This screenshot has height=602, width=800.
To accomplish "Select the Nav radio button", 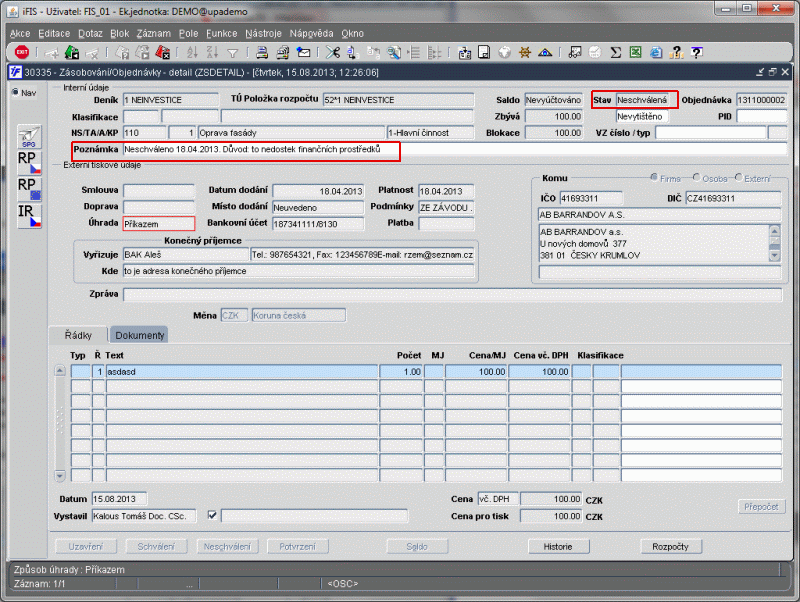I will point(14,93).
